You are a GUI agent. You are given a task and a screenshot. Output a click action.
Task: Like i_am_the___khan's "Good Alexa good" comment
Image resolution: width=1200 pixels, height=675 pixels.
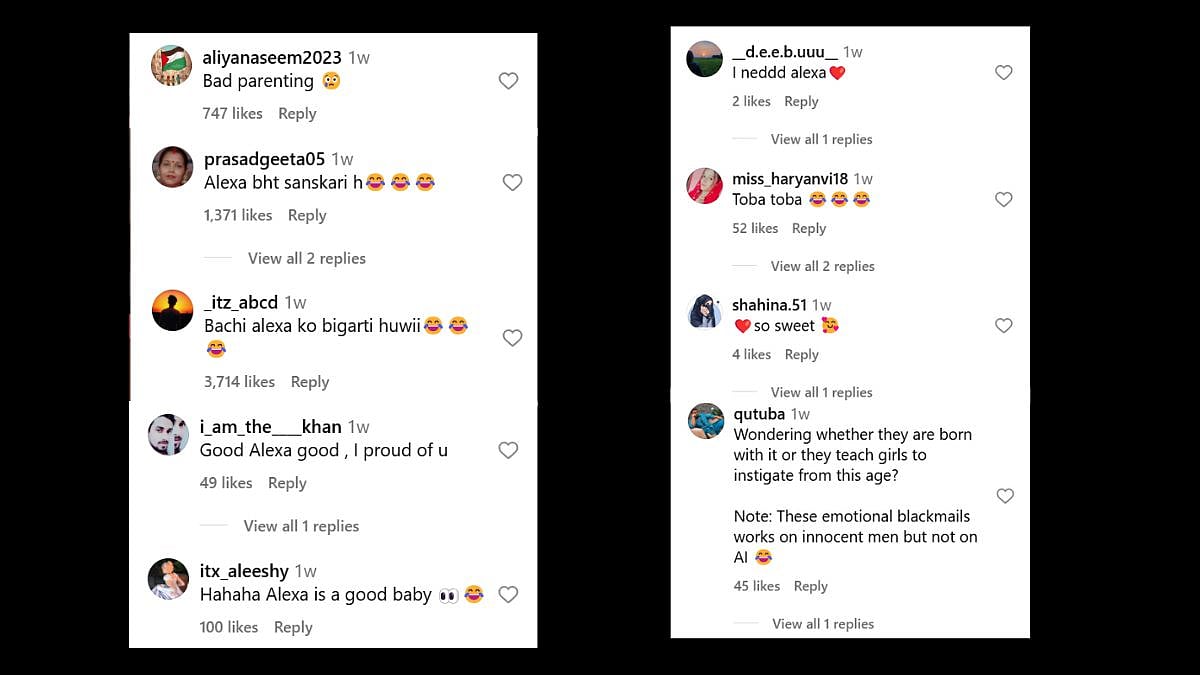pyautogui.click(x=508, y=450)
